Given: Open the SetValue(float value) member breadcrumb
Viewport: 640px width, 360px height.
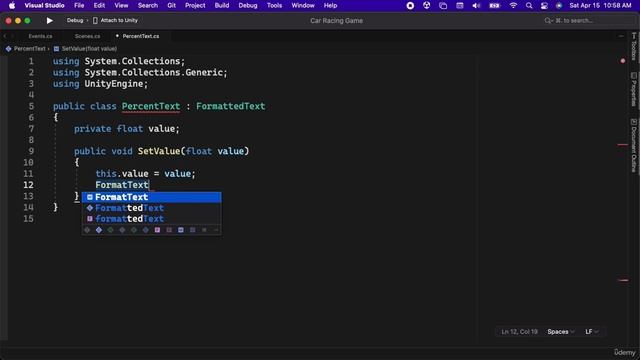Looking at the screenshot, I should (x=85, y=49).
